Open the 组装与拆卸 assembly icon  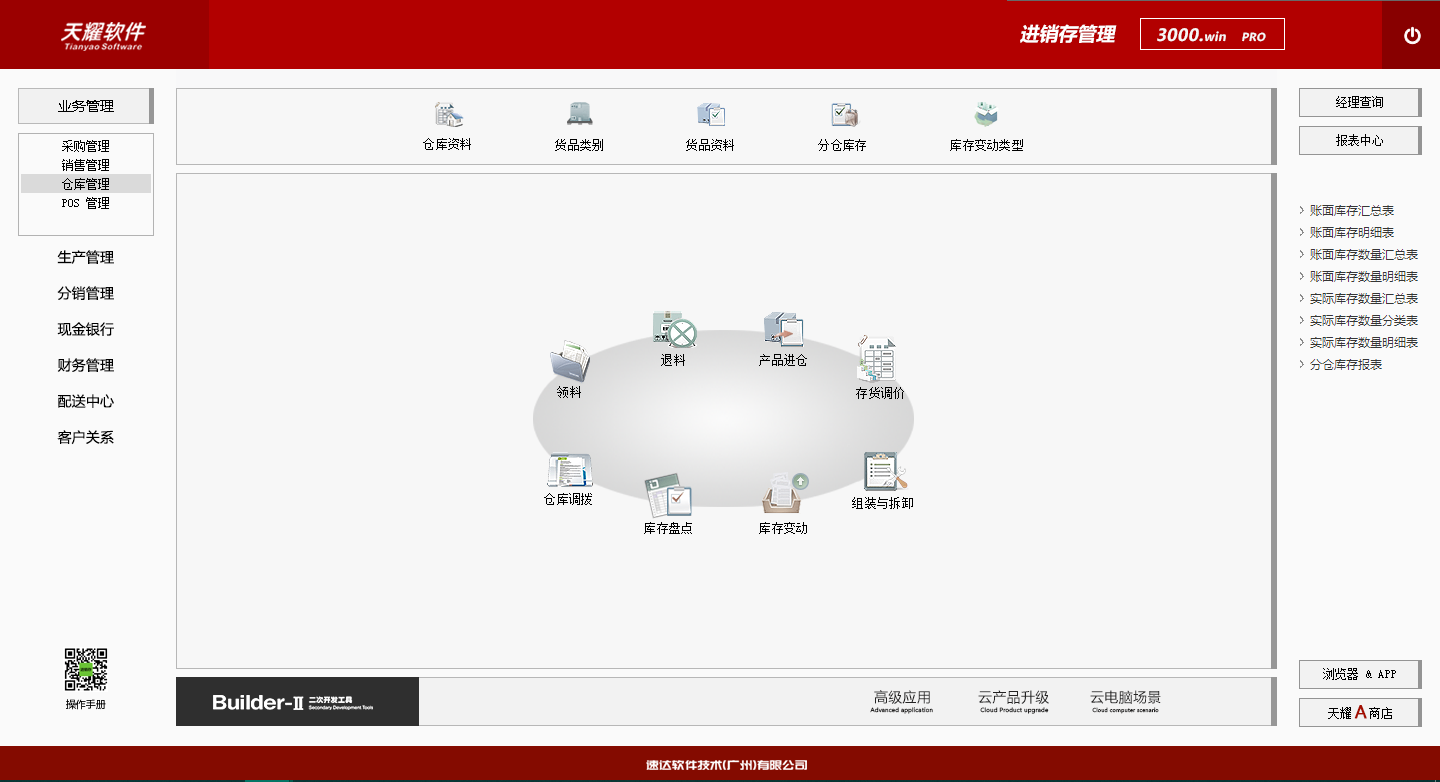tap(884, 472)
